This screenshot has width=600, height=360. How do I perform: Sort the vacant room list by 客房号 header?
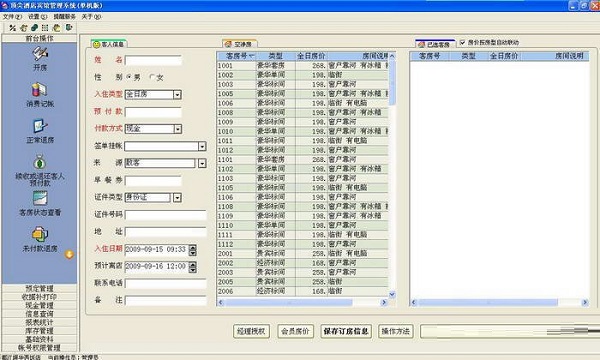click(x=236, y=56)
